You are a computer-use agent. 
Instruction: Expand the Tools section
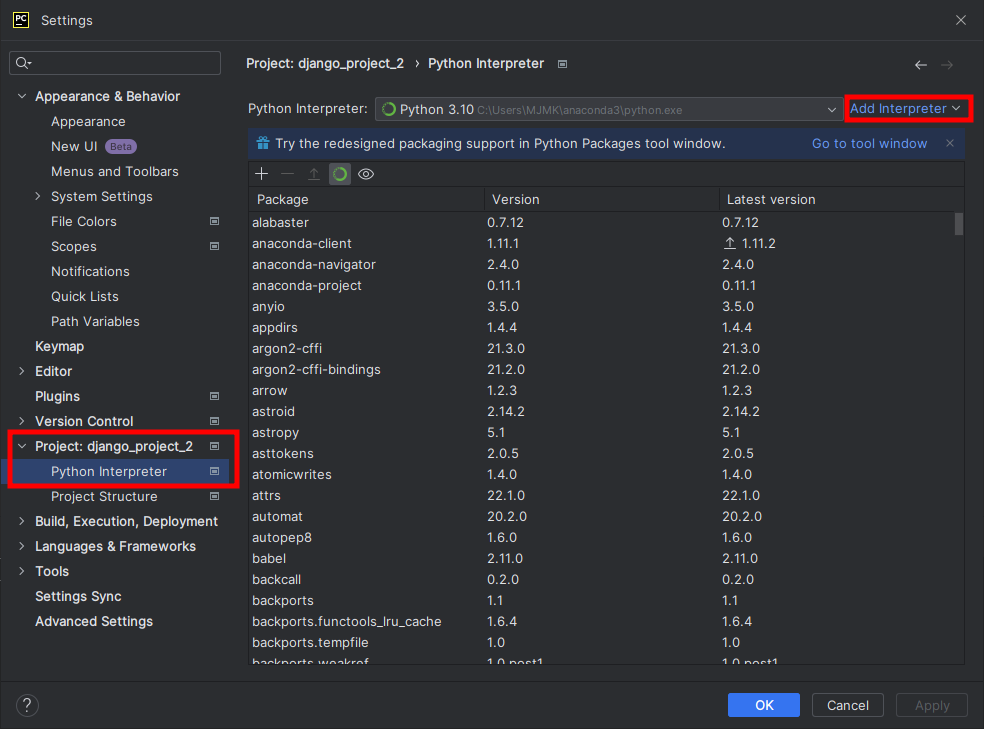[x=22, y=572]
